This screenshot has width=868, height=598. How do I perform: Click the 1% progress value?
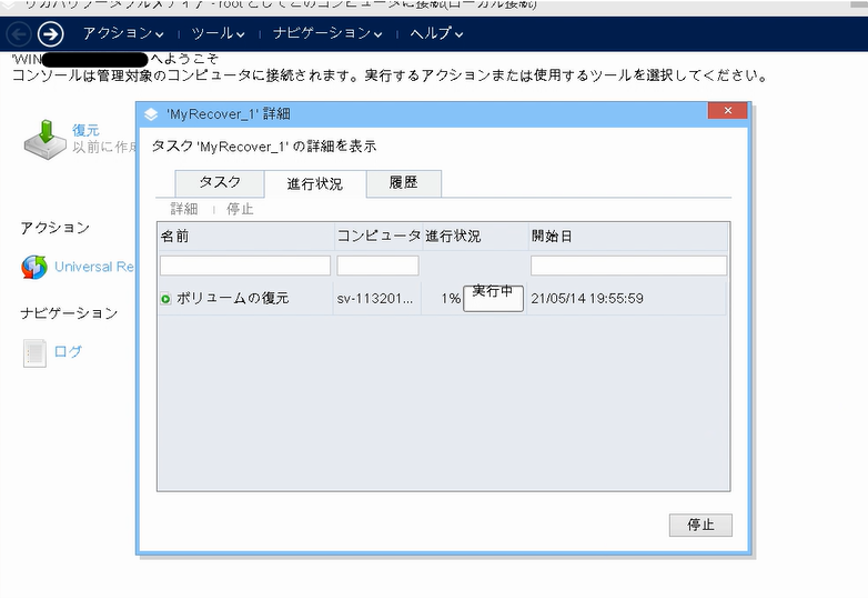(x=451, y=299)
